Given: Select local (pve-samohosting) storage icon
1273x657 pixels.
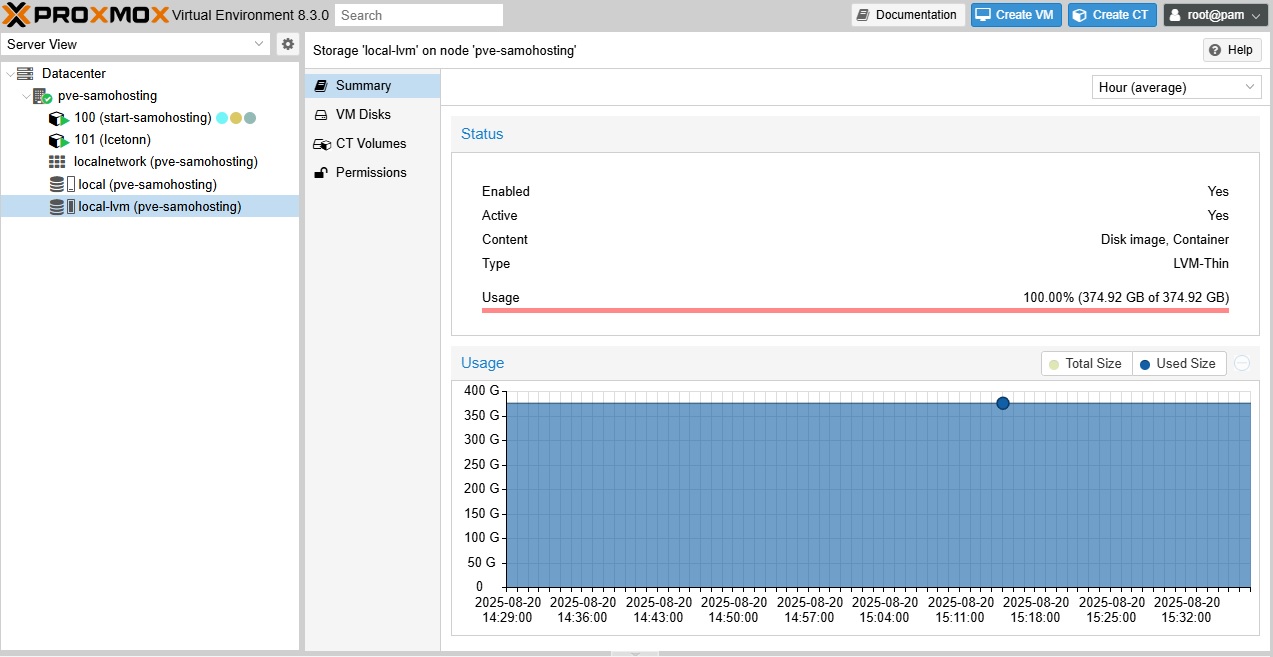Looking at the screenshot, I should (x=57, y=184).
